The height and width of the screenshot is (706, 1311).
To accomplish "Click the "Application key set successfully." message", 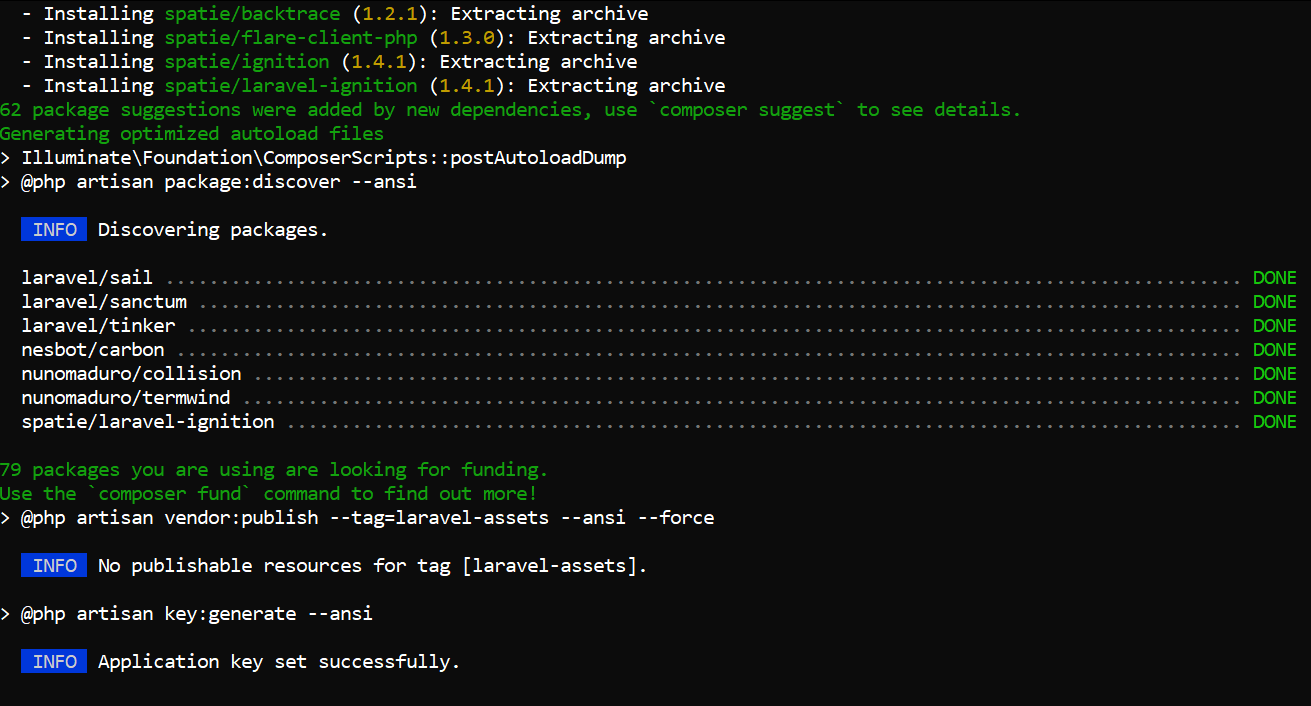I will coord(278,662).
